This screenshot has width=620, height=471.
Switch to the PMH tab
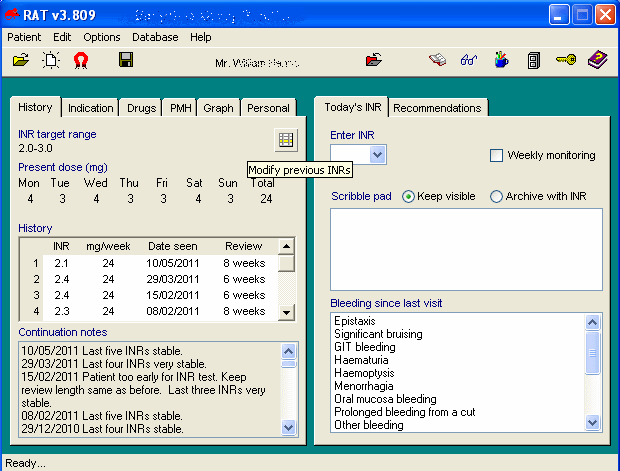pos(180,108)
